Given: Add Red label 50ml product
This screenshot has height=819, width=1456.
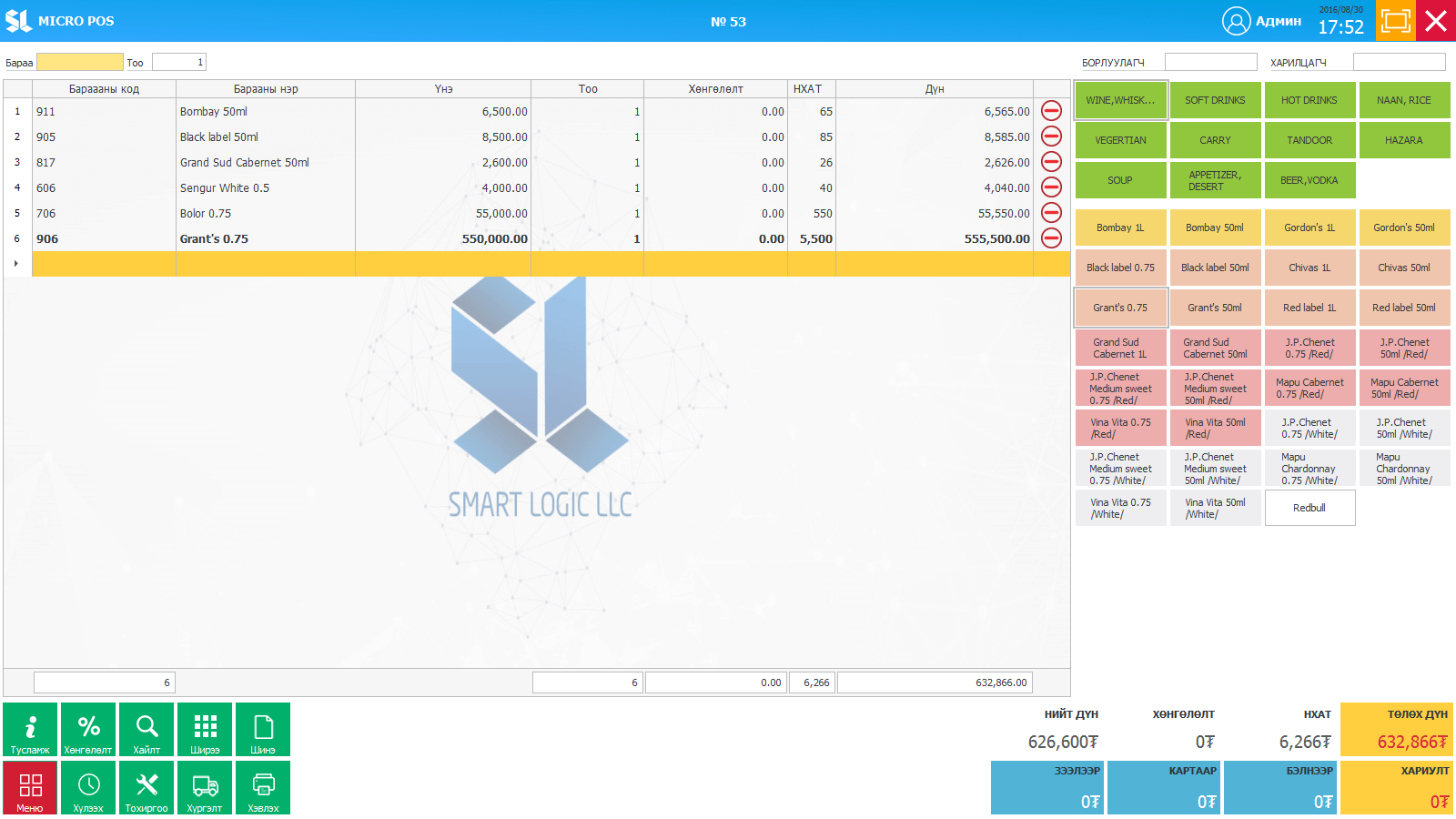Looking at the screenshot, I should click(1404, 308).
